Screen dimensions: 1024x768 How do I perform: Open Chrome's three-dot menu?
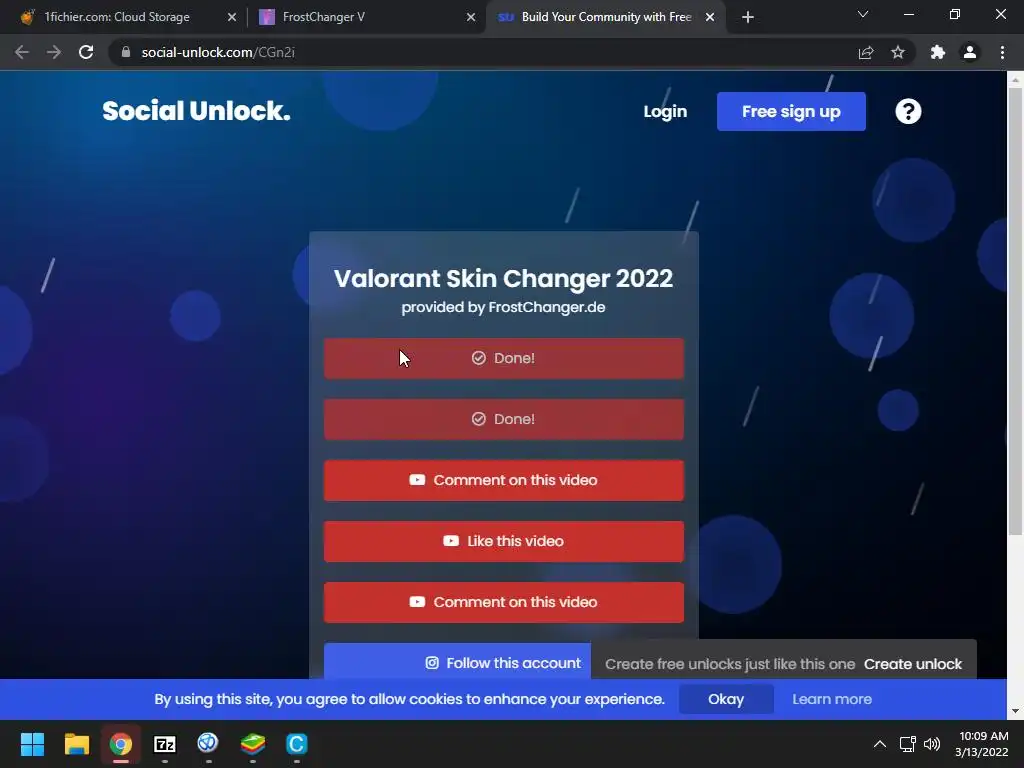1002,52
